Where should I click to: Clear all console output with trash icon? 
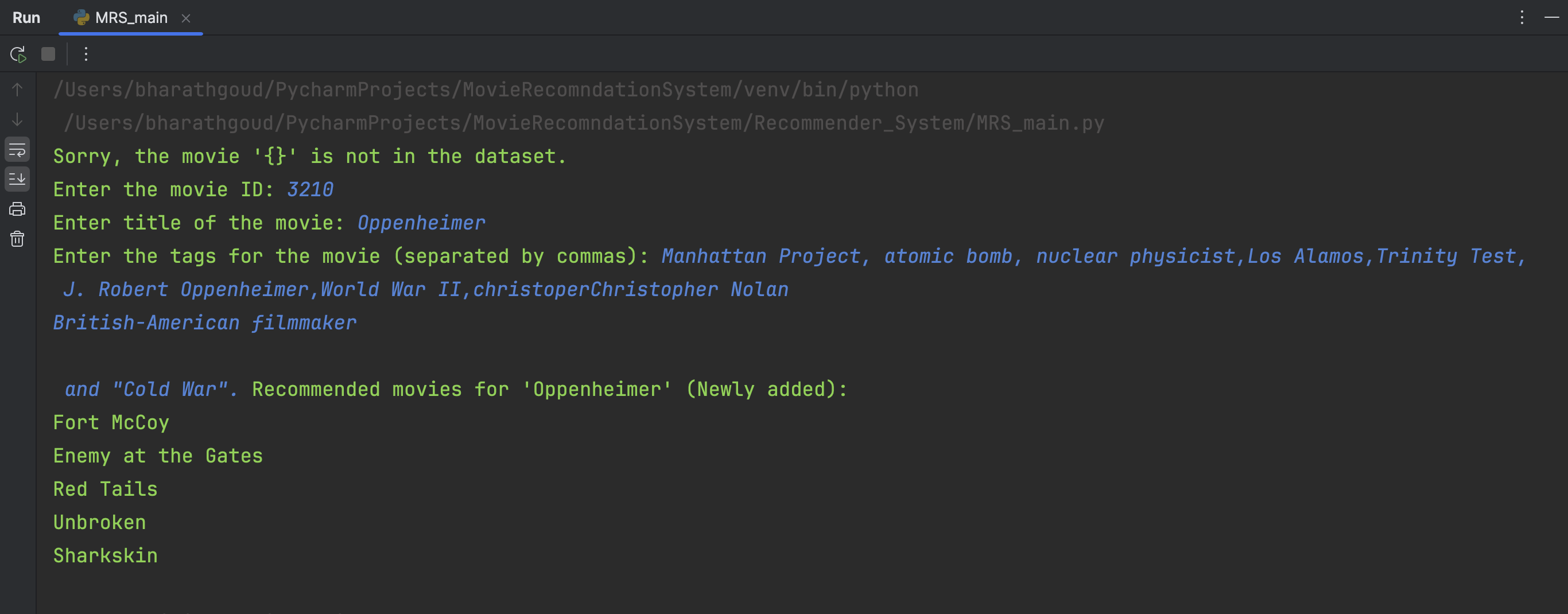(x=17, y=239)
